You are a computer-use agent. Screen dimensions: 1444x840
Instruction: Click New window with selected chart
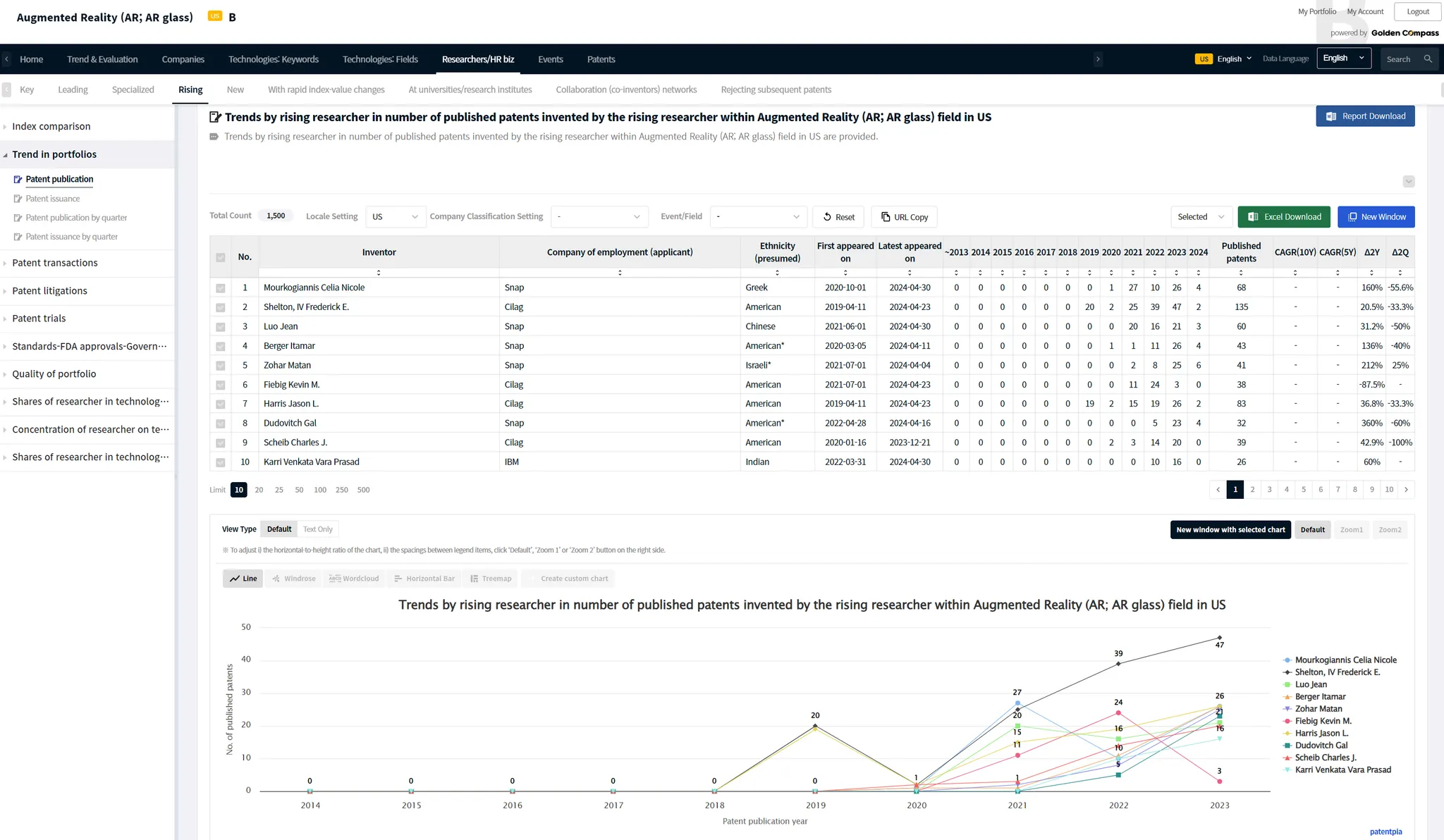pyautogui.click(x=1230, y=530)
